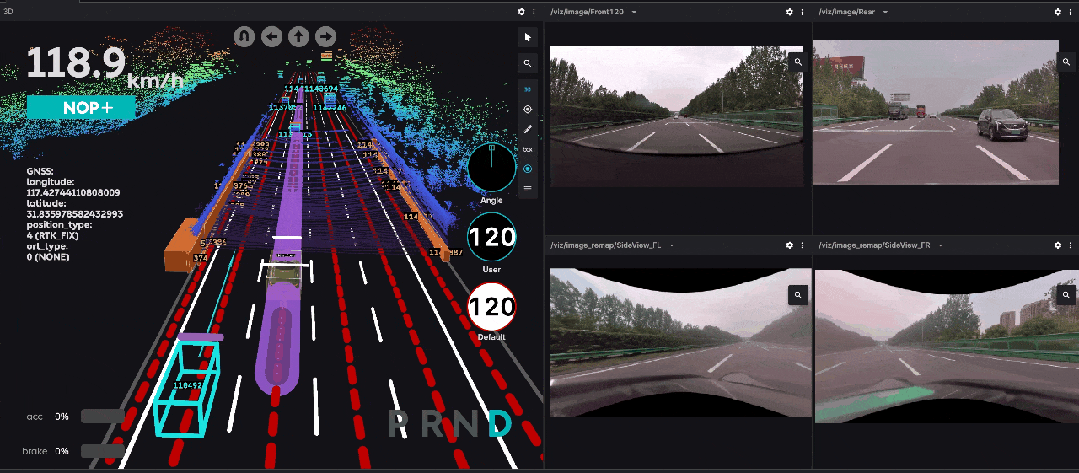
Task: Click the crosshair target tool icon
Action: point(528,109)
